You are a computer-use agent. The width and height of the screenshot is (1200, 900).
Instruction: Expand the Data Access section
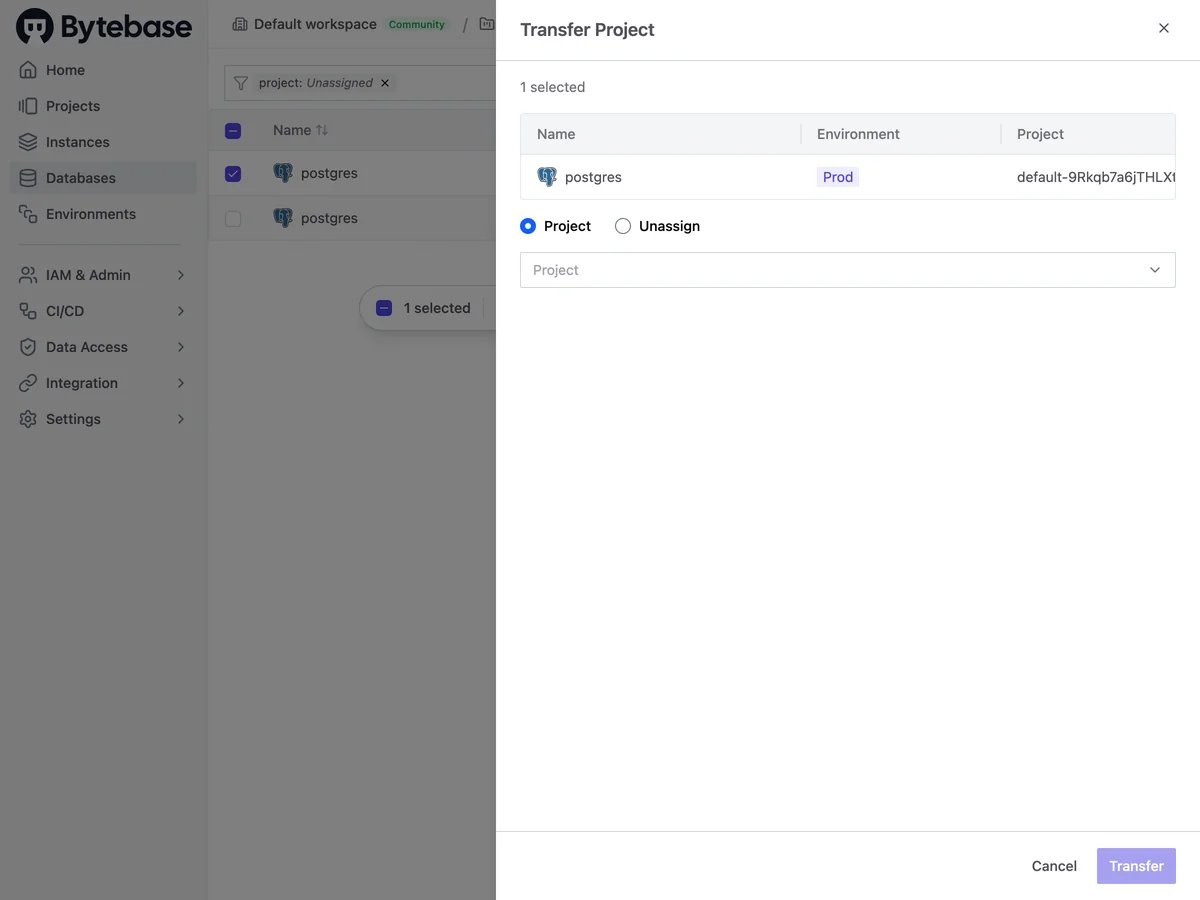click(x=181, y=347)
